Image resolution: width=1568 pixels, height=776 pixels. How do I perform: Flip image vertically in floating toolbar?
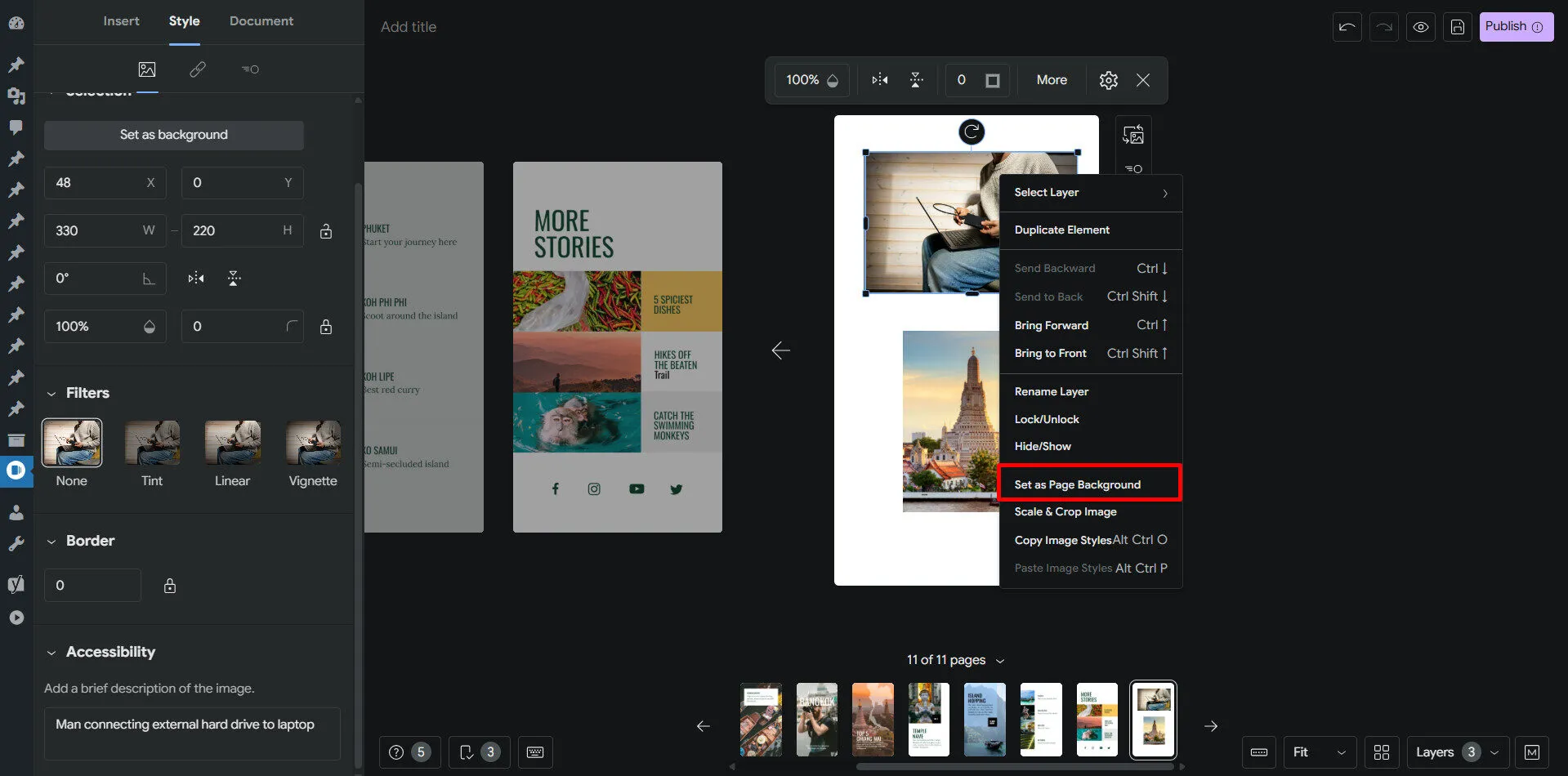tap(916, 80)
